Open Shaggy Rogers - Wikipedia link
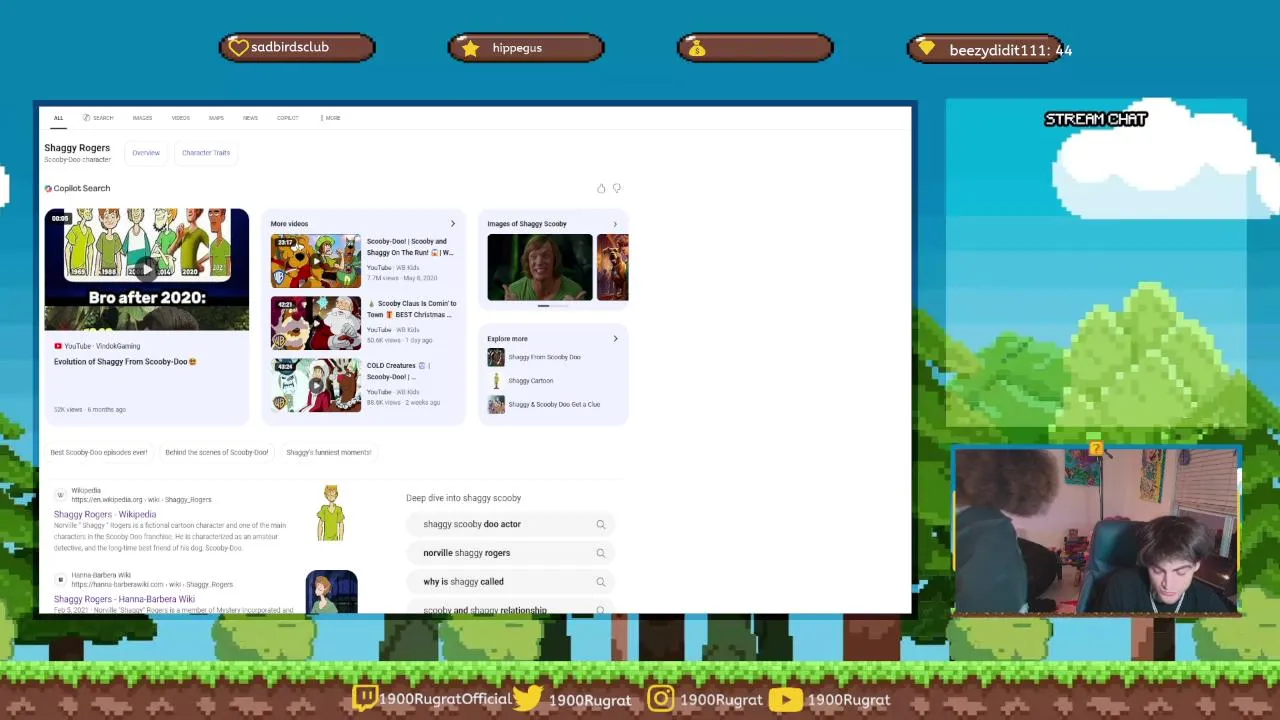 tap(105, 514)
